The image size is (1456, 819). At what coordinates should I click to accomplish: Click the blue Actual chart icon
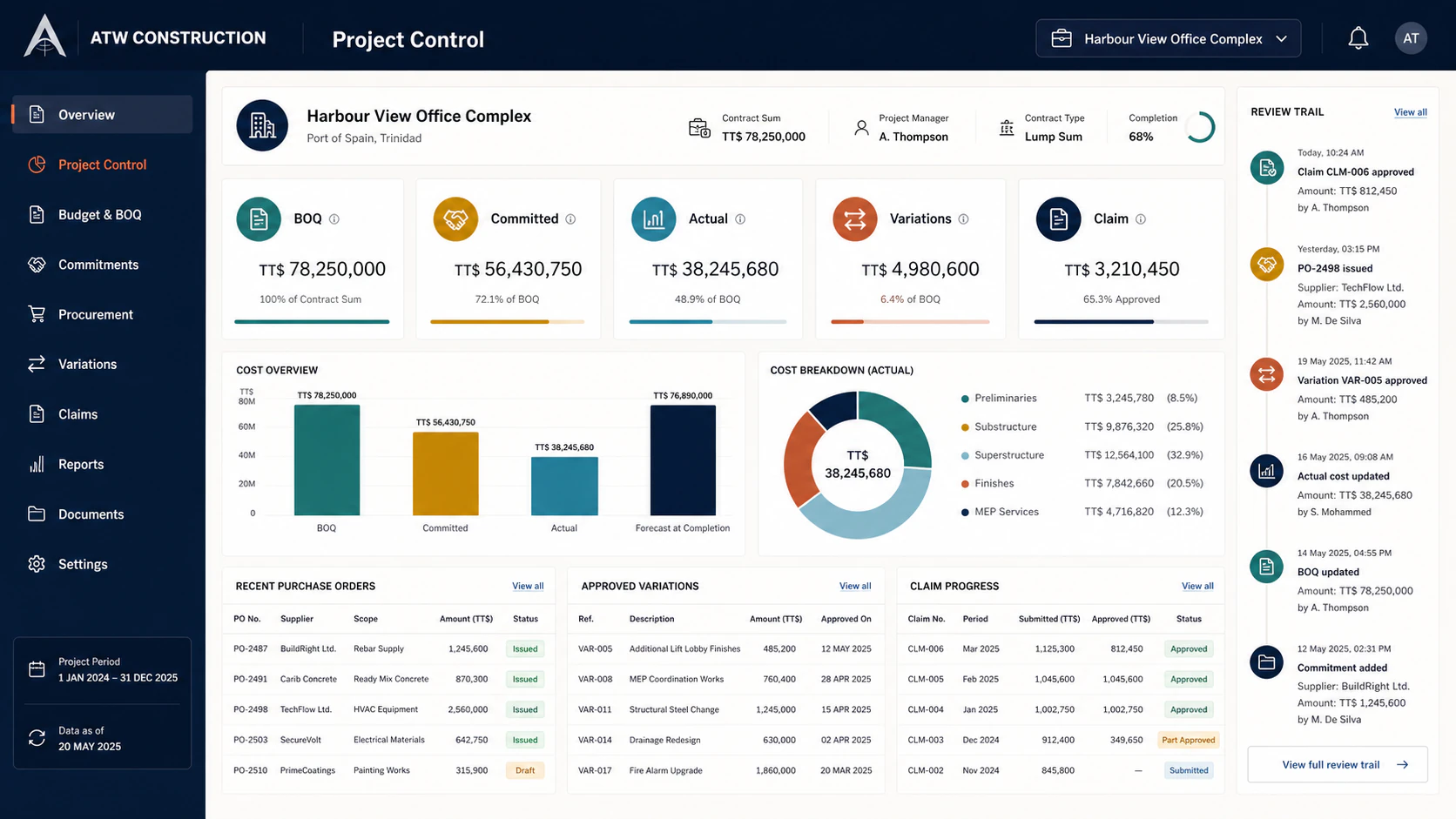pos(653,219)
